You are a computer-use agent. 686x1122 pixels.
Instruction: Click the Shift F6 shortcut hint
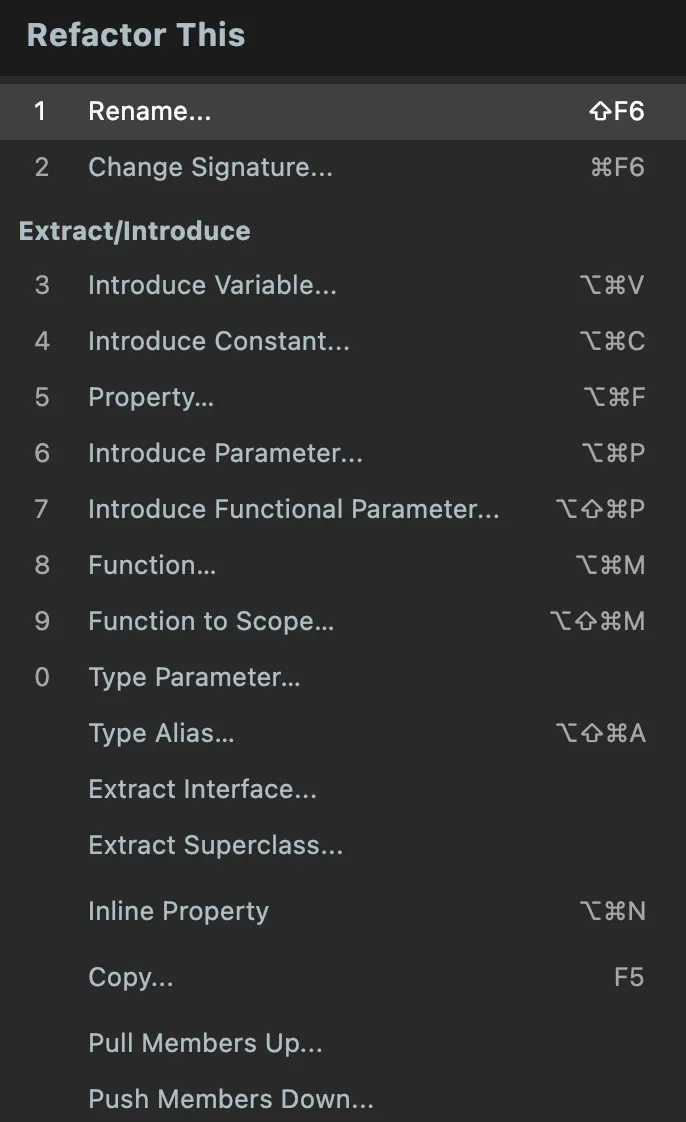click(x=617, y=111)
